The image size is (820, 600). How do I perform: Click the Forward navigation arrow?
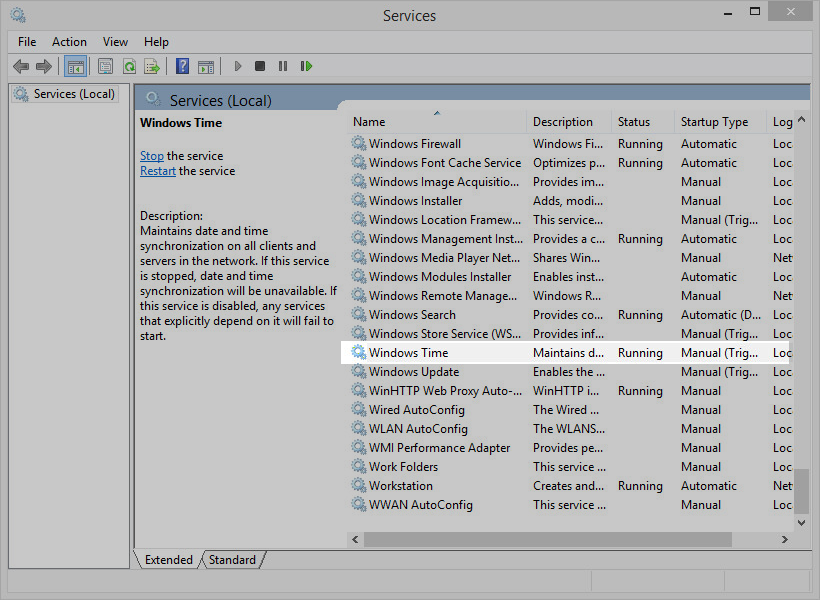(45, 66)
